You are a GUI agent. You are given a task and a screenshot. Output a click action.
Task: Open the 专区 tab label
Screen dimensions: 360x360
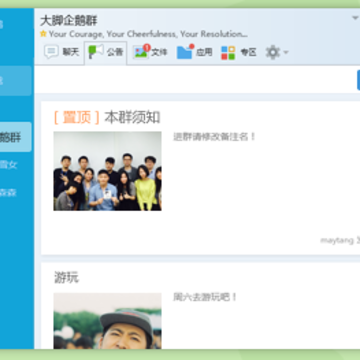248,52
